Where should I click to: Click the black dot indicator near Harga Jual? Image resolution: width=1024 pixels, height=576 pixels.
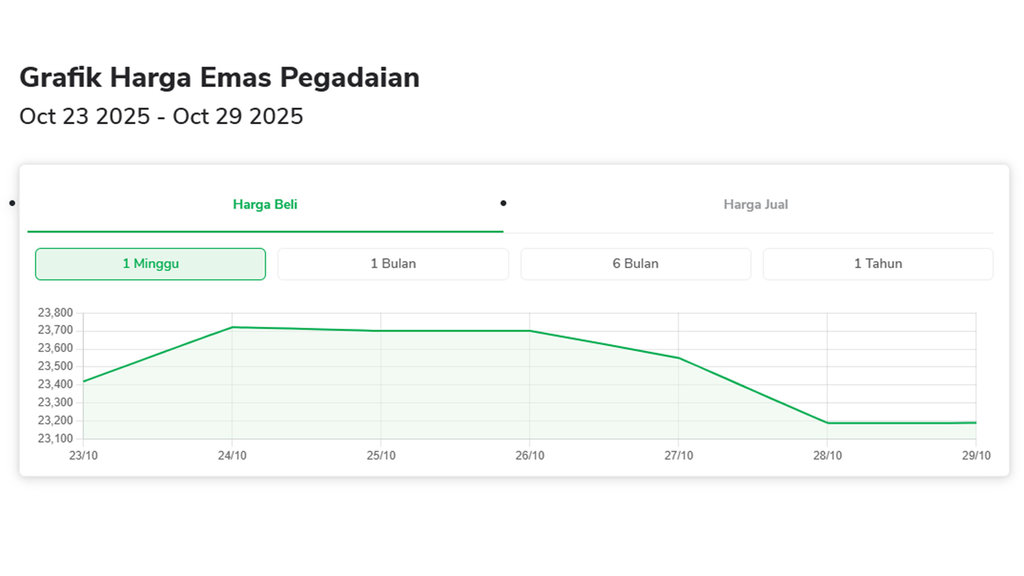click(503, 204)
